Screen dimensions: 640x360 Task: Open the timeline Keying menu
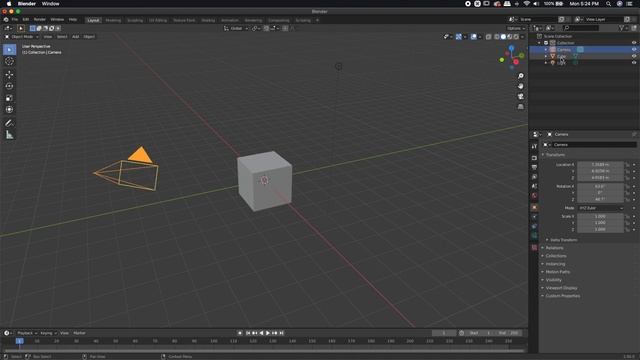click(x=48, y=333)
